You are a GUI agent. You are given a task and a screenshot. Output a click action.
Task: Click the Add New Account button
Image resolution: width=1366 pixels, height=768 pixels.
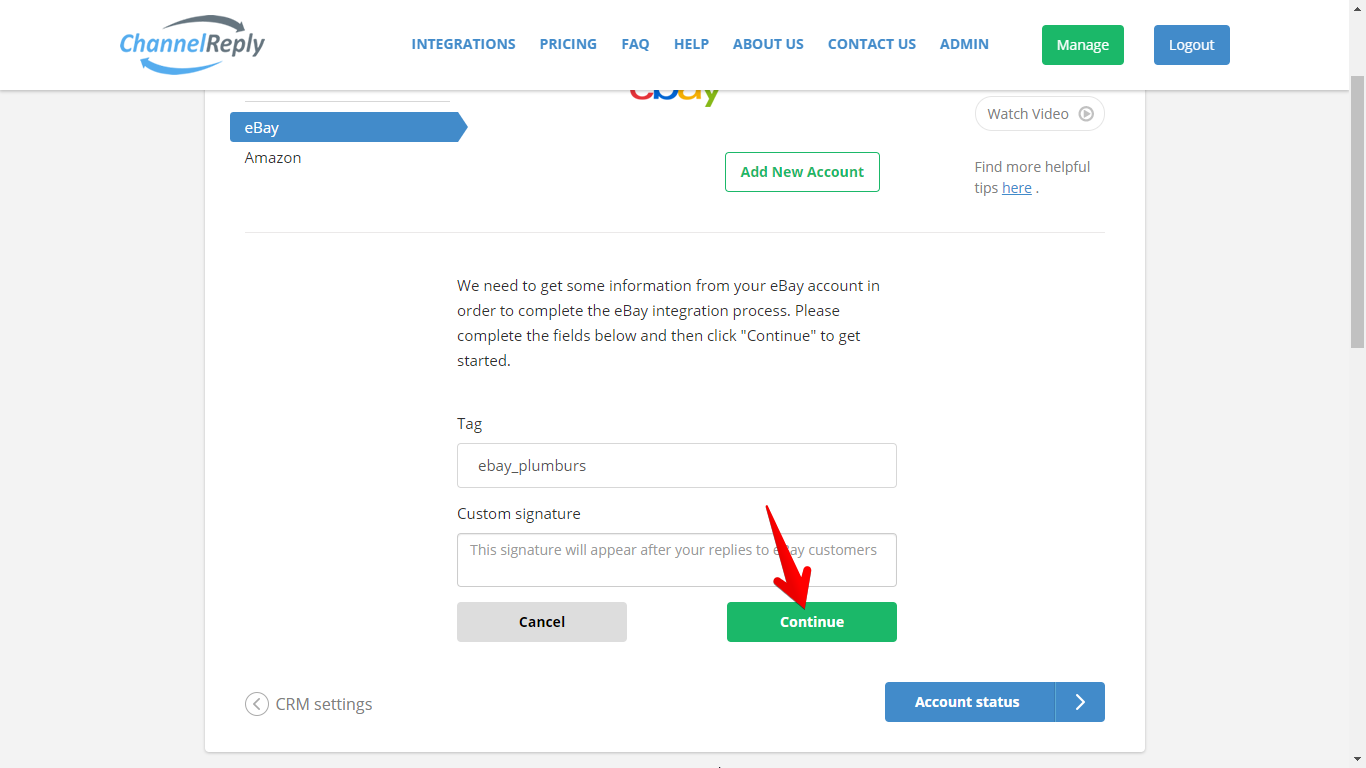[802, 172]
